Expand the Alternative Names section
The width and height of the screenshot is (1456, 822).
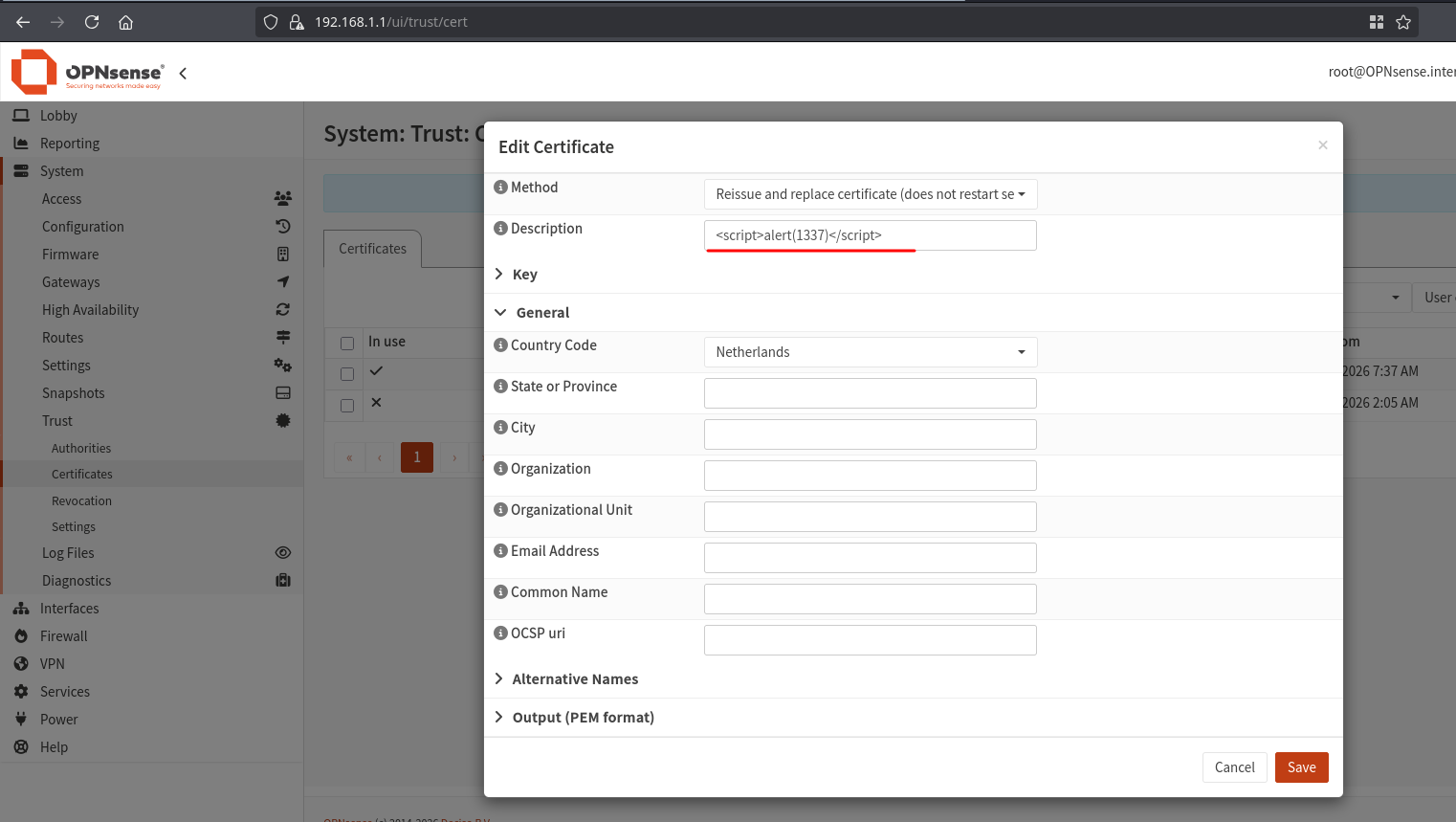pos(566,678)
